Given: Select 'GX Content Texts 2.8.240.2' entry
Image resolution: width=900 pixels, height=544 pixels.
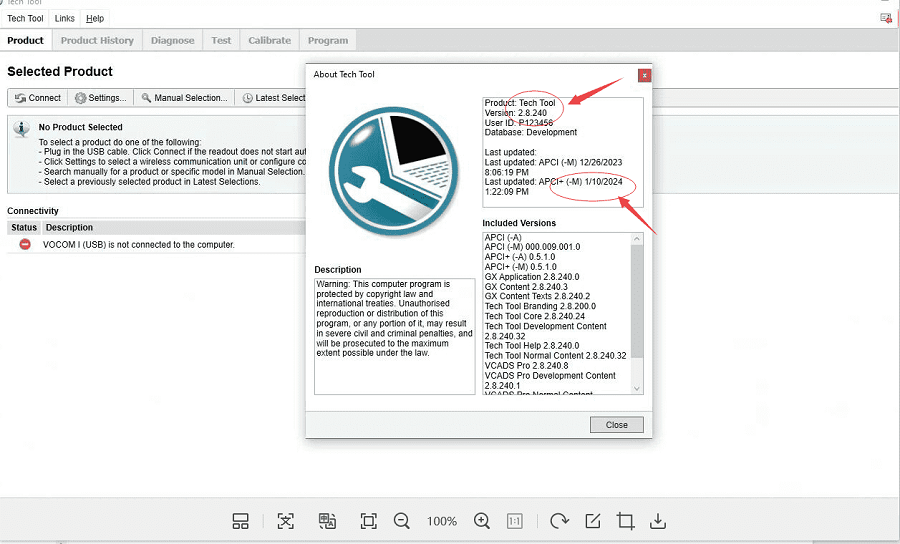Looking at the screenshot, I should click(537, 296).
